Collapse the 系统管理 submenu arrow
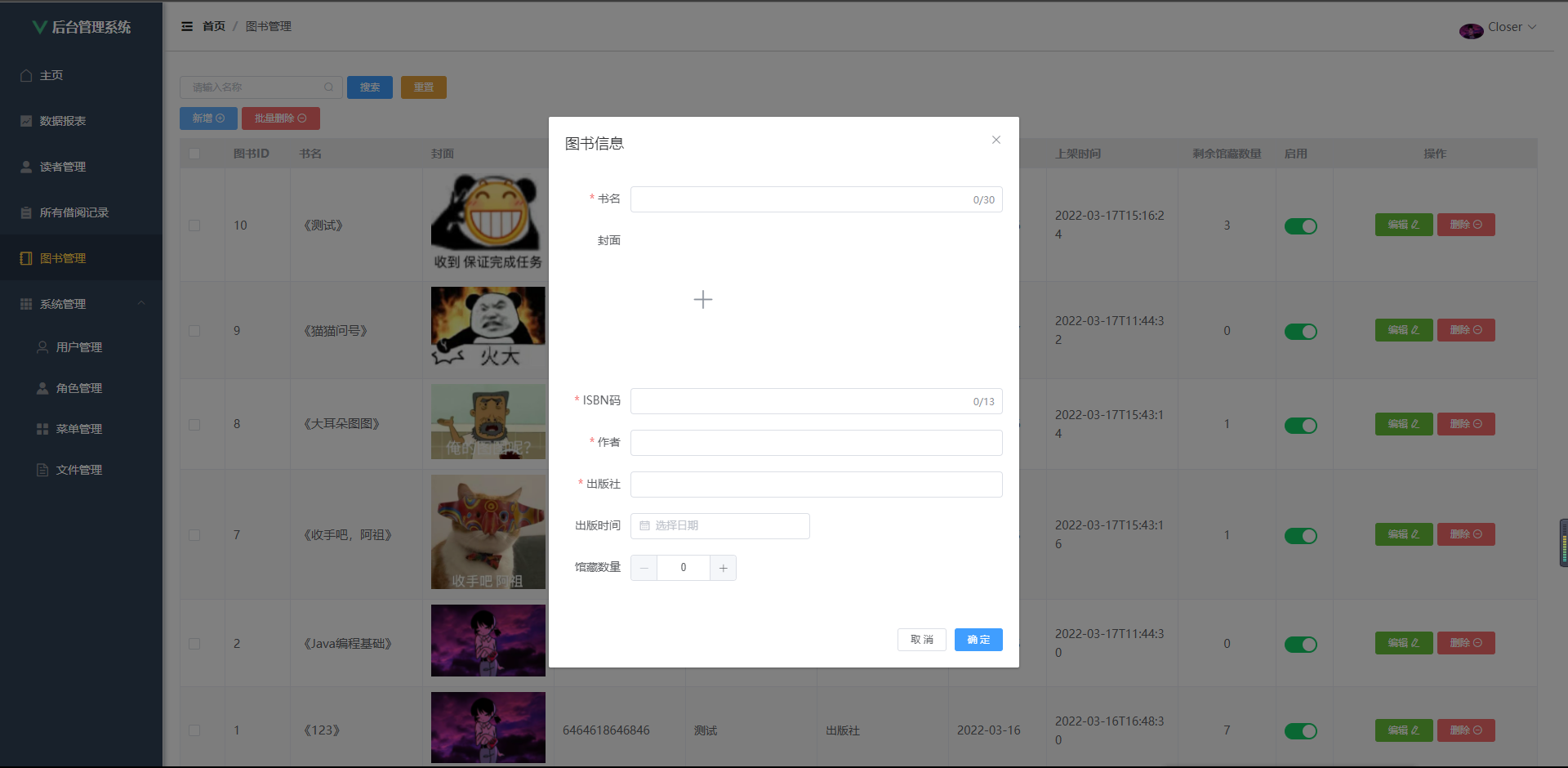The width and height of the screenshot is (1568, 768). (x=141, y=303)
